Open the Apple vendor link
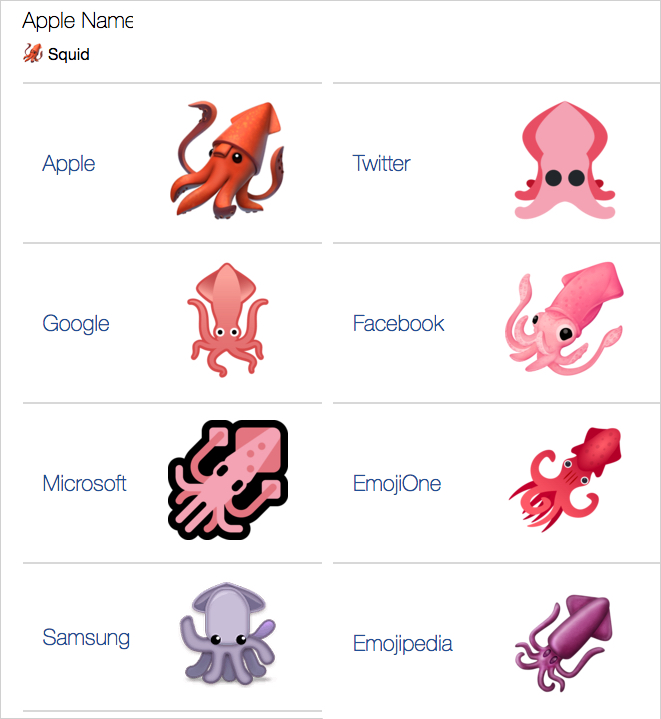This screenshot has height=719, width=661. click(69, 163)
